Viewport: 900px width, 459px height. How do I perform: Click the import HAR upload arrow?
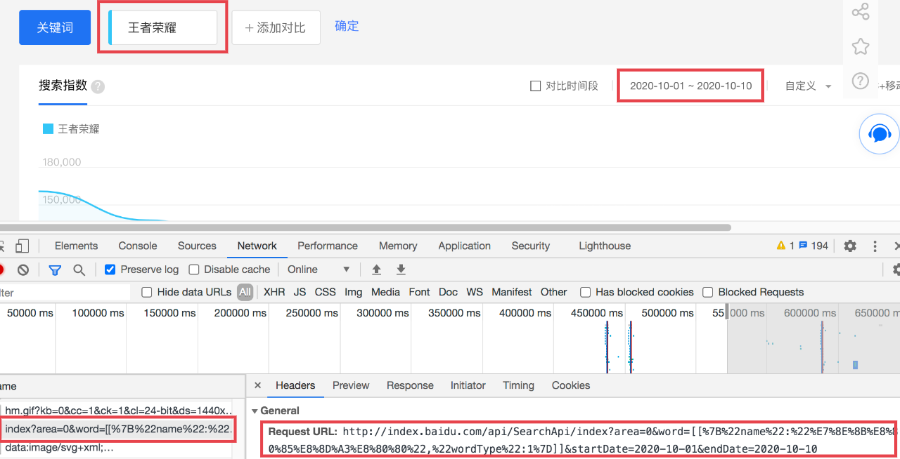click(x=377, y=269)
